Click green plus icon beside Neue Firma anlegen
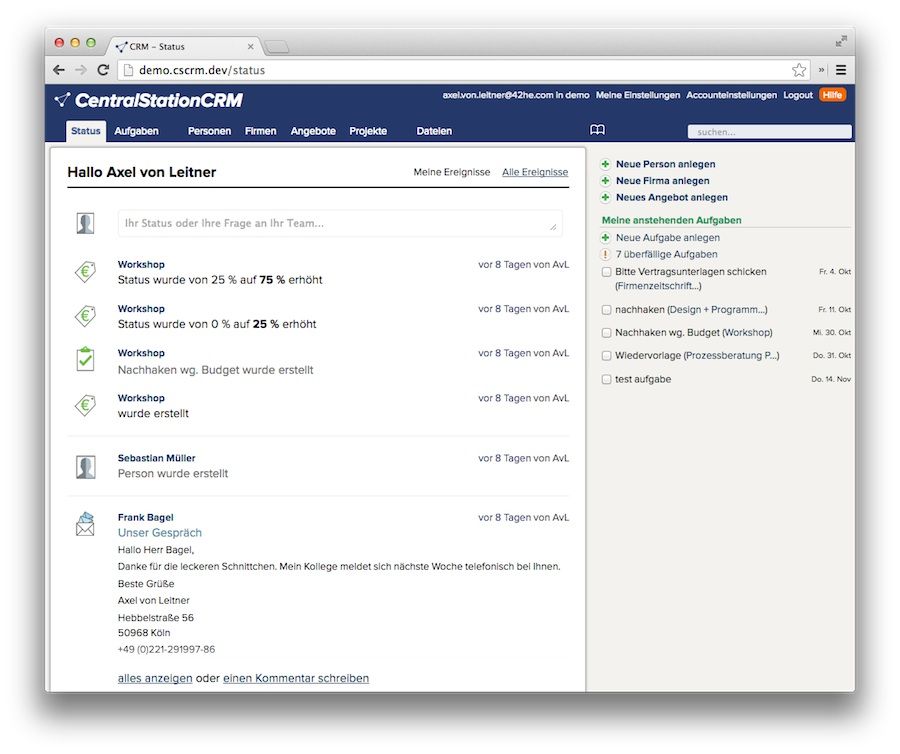Viewport: 900px width, 754px height. 606,181
